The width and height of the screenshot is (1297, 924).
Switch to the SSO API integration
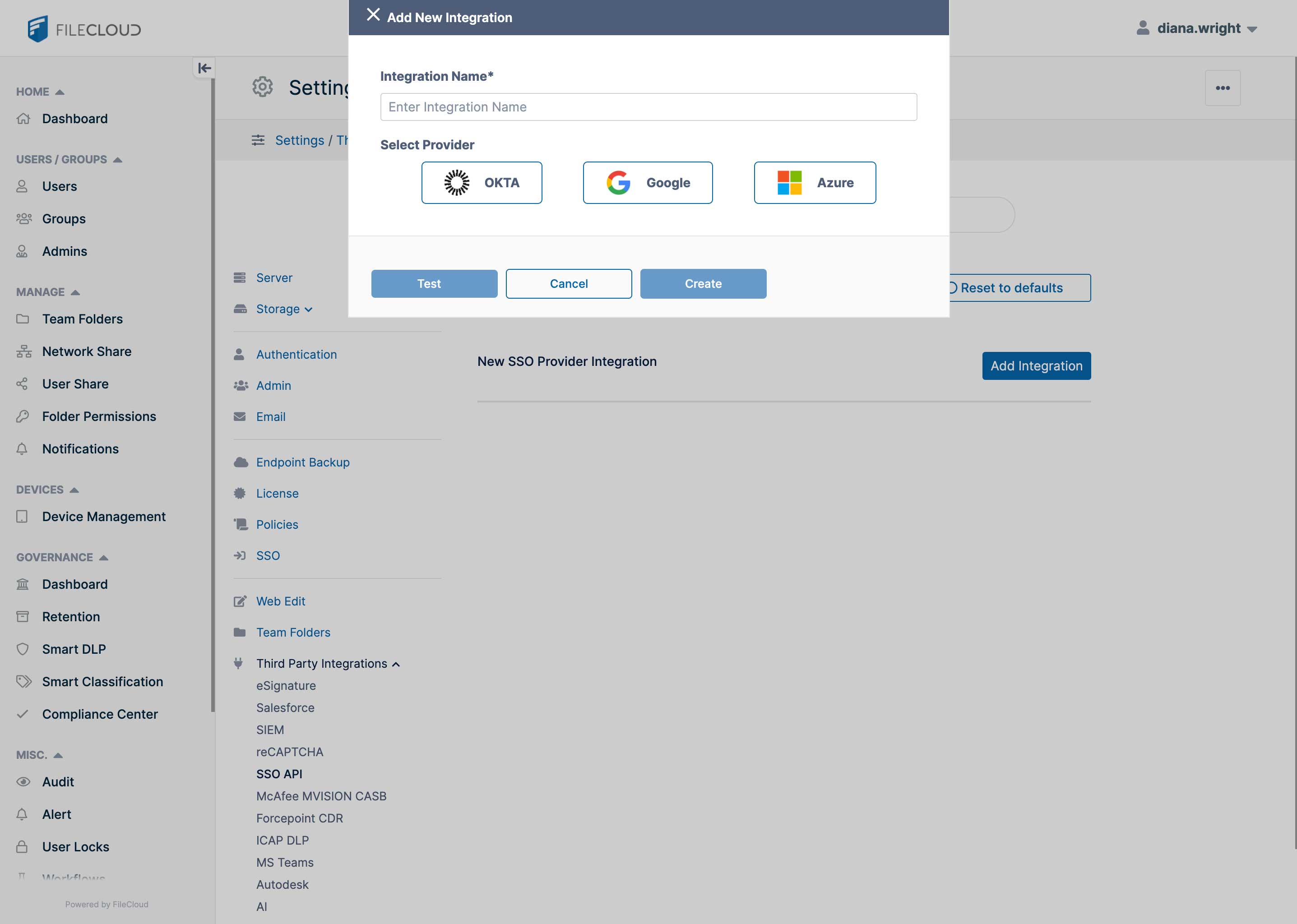click(279, 774)
